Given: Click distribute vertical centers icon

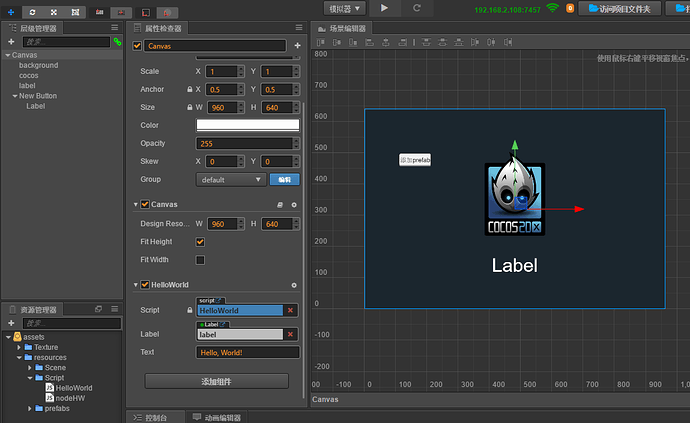Looking at the screenshot, I should tap(442, 42).
